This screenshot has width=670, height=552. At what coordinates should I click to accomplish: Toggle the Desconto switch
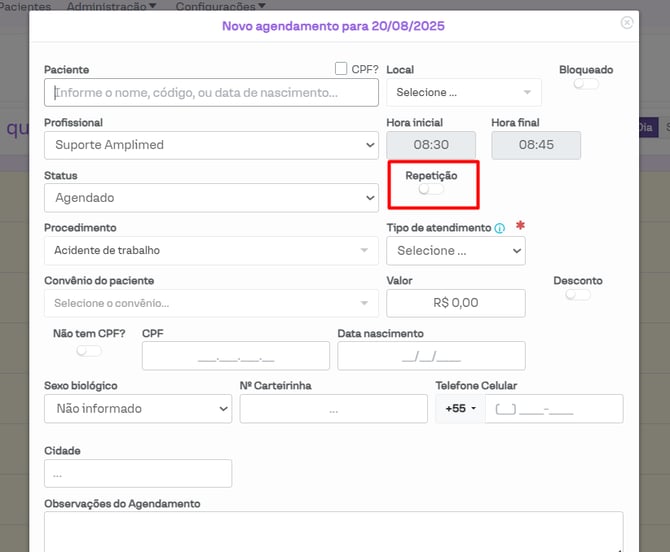click(577, 295)
